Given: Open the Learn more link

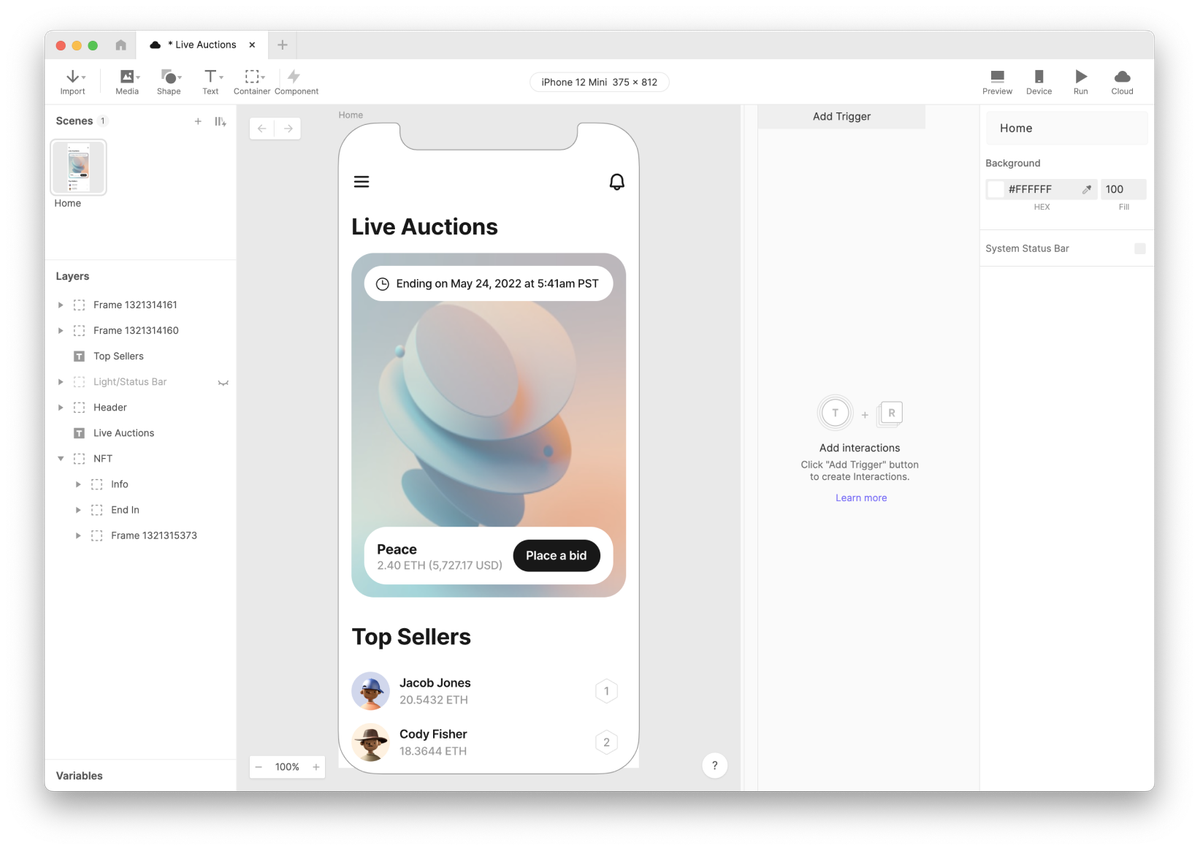Looking at the screenshot, I should 860,497.
